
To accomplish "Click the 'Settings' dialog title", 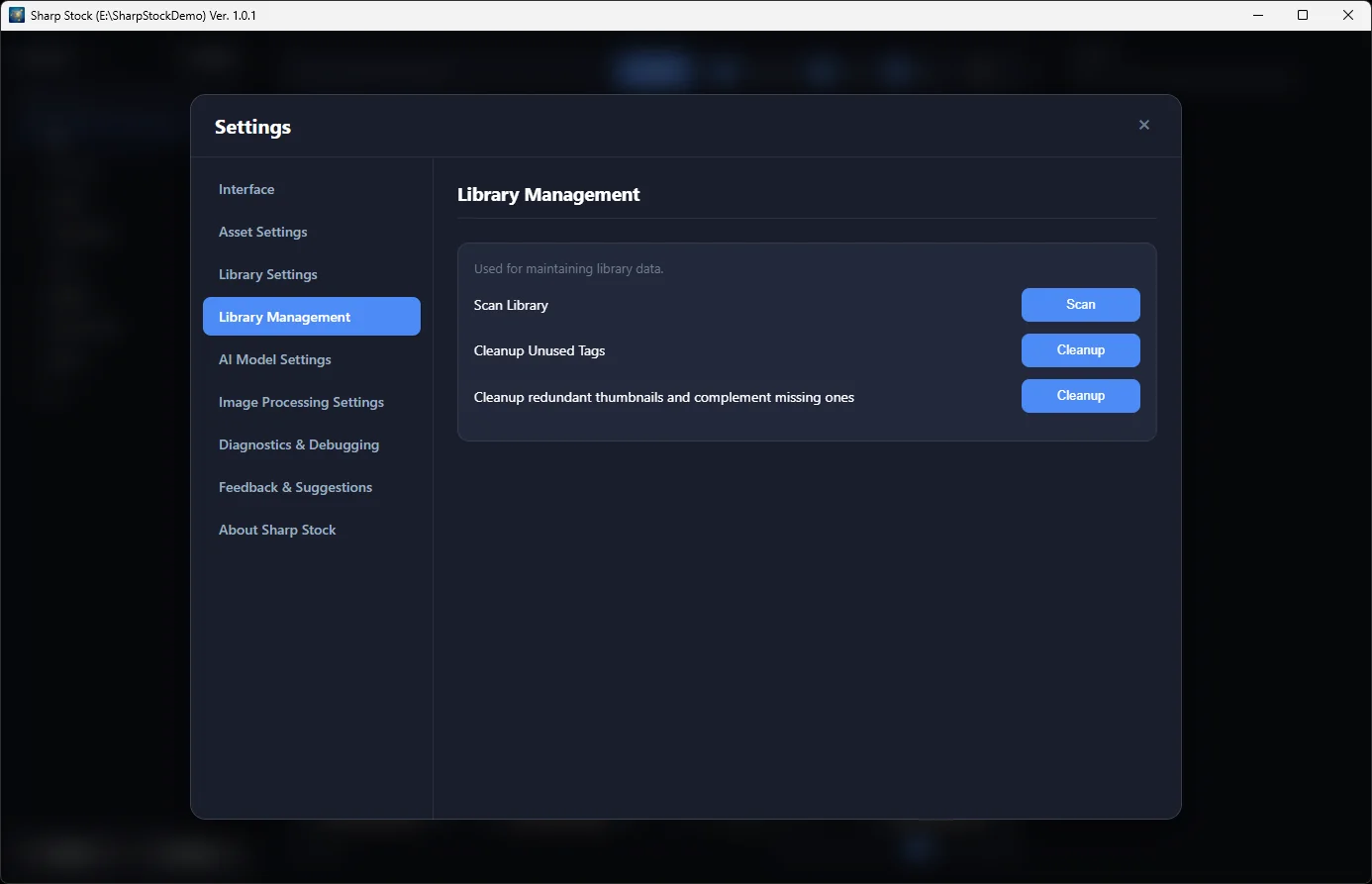I will [x=252, y=127].
